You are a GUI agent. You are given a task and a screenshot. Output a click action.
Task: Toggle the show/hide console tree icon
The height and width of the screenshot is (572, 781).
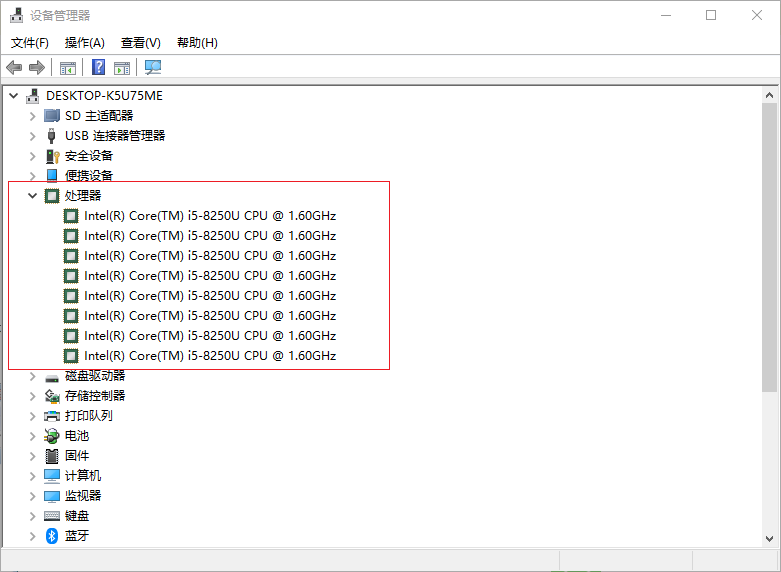click(68, 68)
